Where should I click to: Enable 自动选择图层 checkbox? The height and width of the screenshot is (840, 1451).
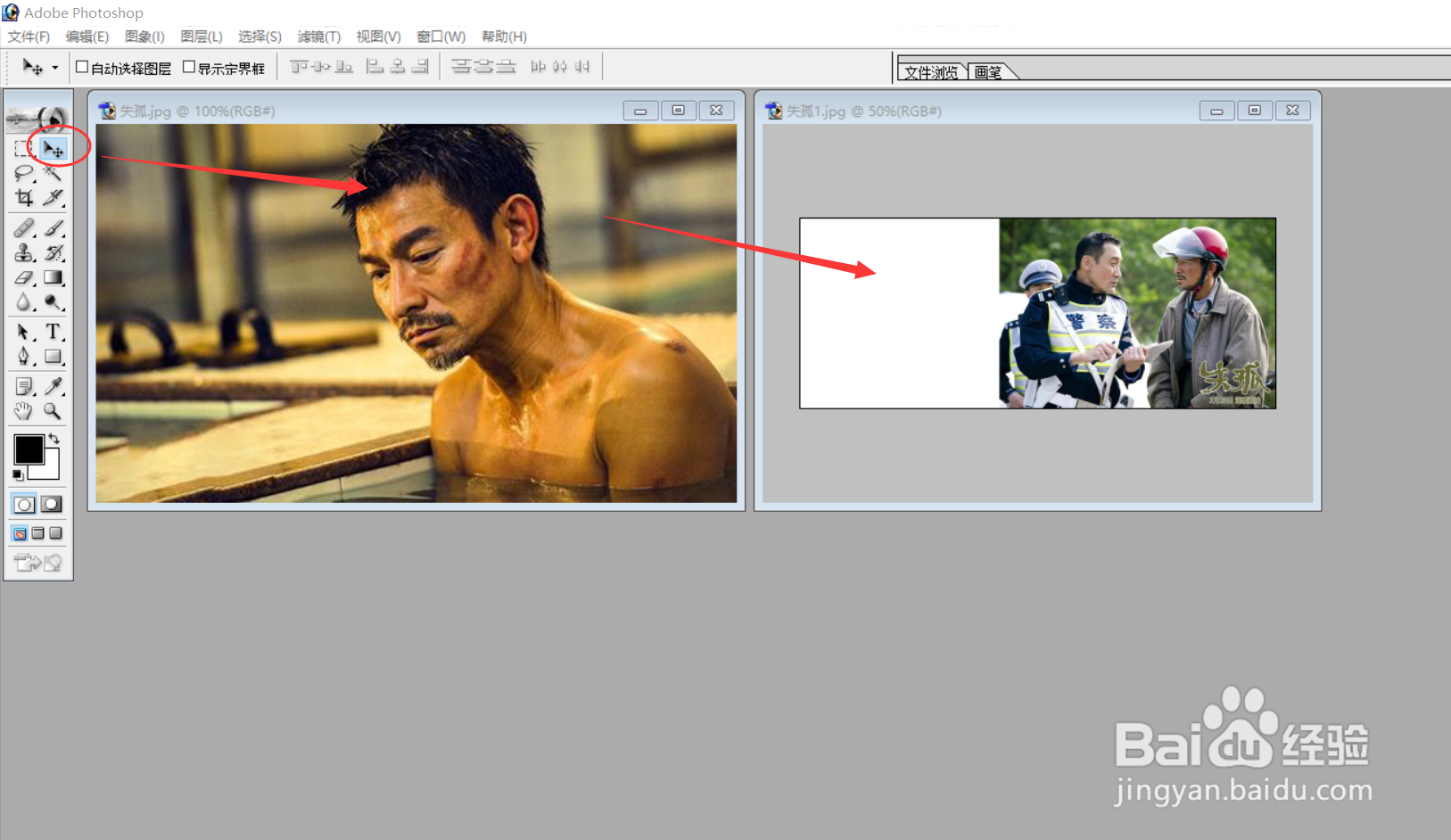point(82,67)
